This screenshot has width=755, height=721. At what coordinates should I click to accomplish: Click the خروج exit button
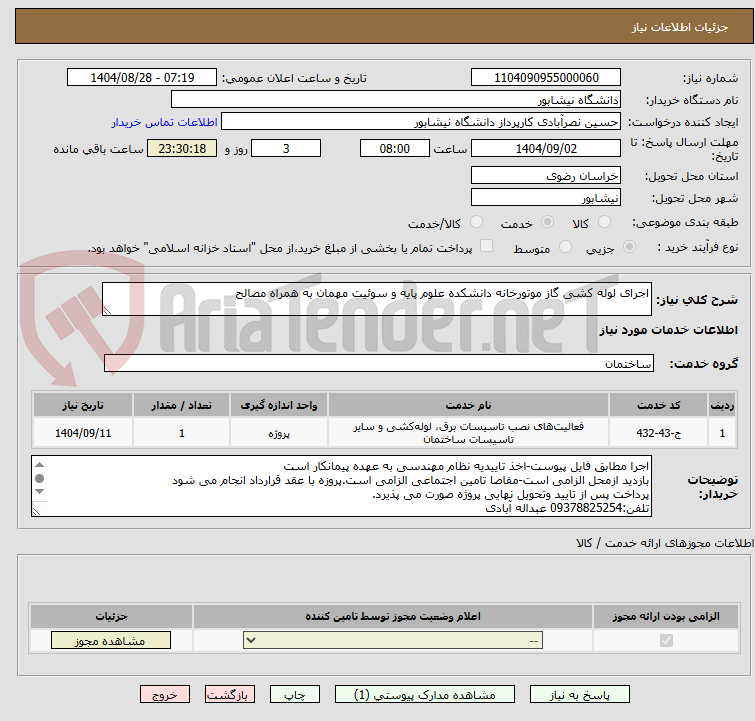[165, 695]
